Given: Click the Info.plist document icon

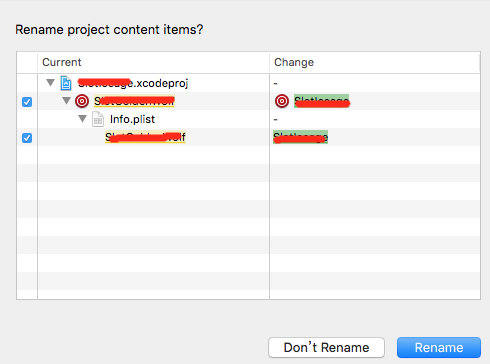Looking at the screenshot, I should point(98,119).
